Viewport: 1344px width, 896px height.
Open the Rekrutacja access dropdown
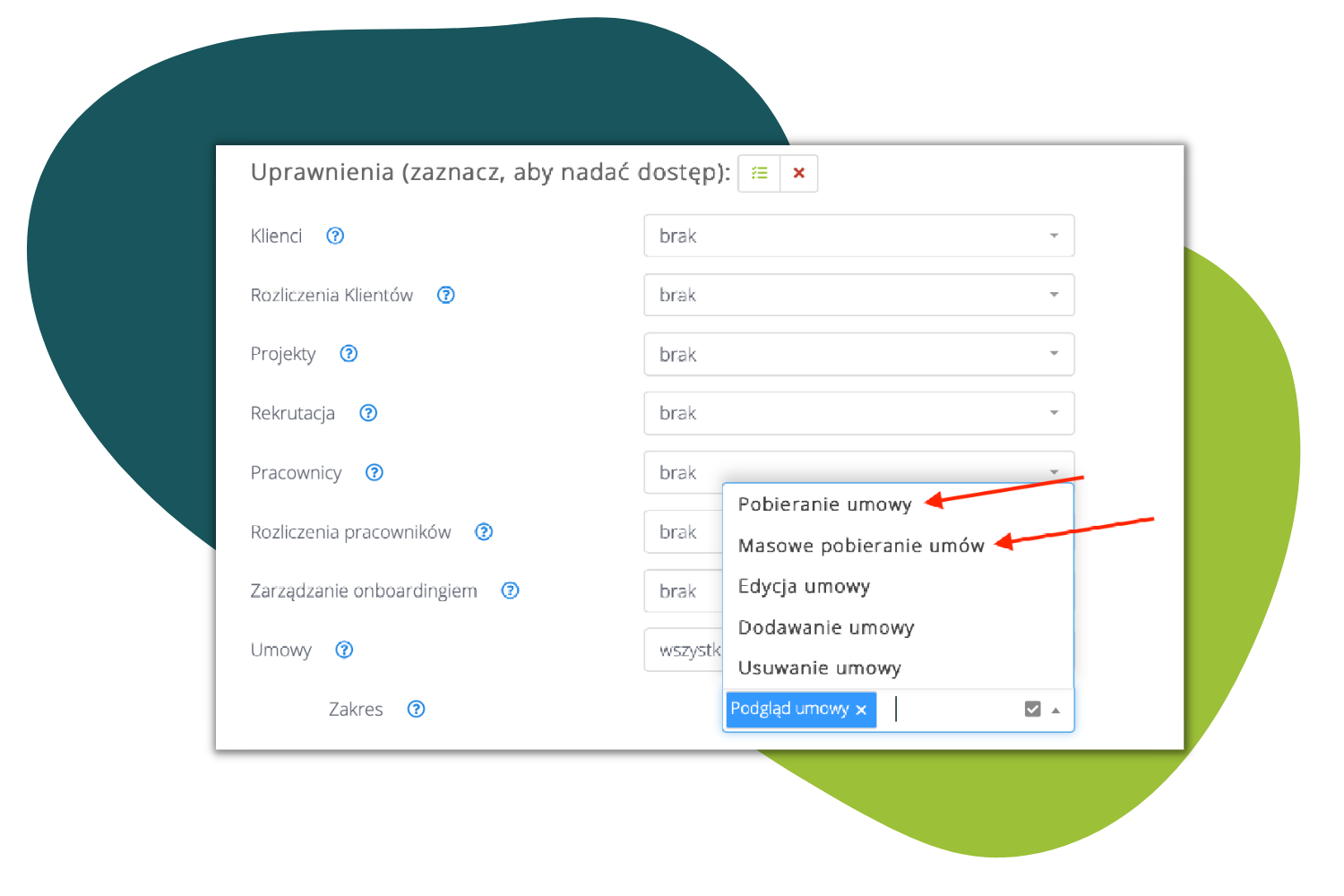858,413
